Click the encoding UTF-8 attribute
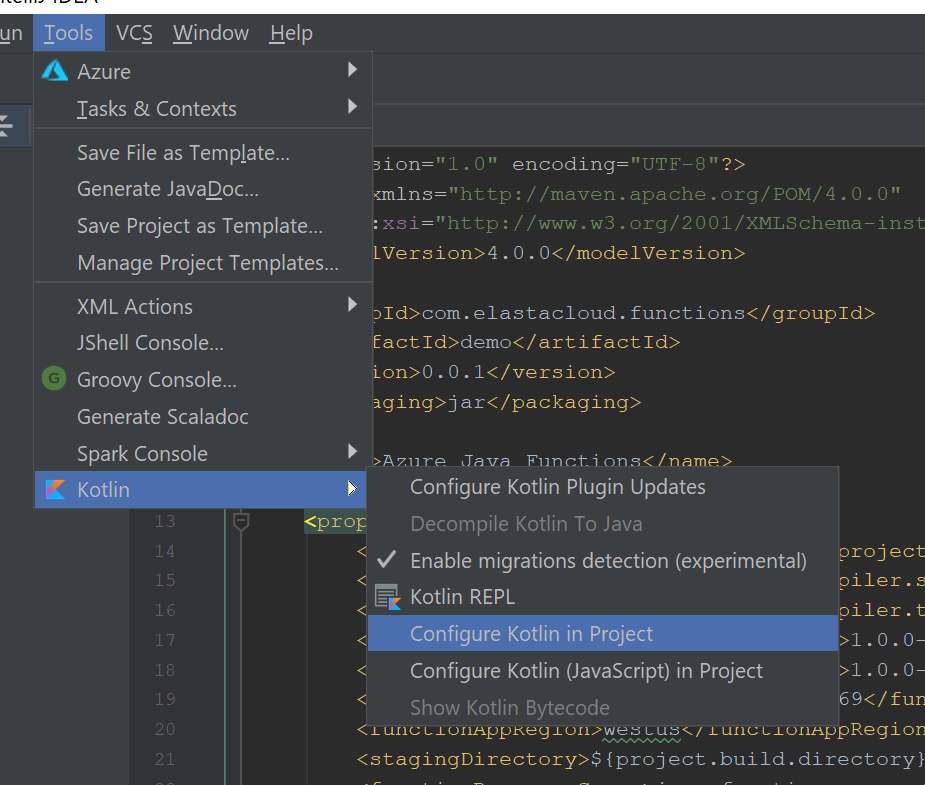The width and height of the screenshot is (925, 785). coord(615,164)
